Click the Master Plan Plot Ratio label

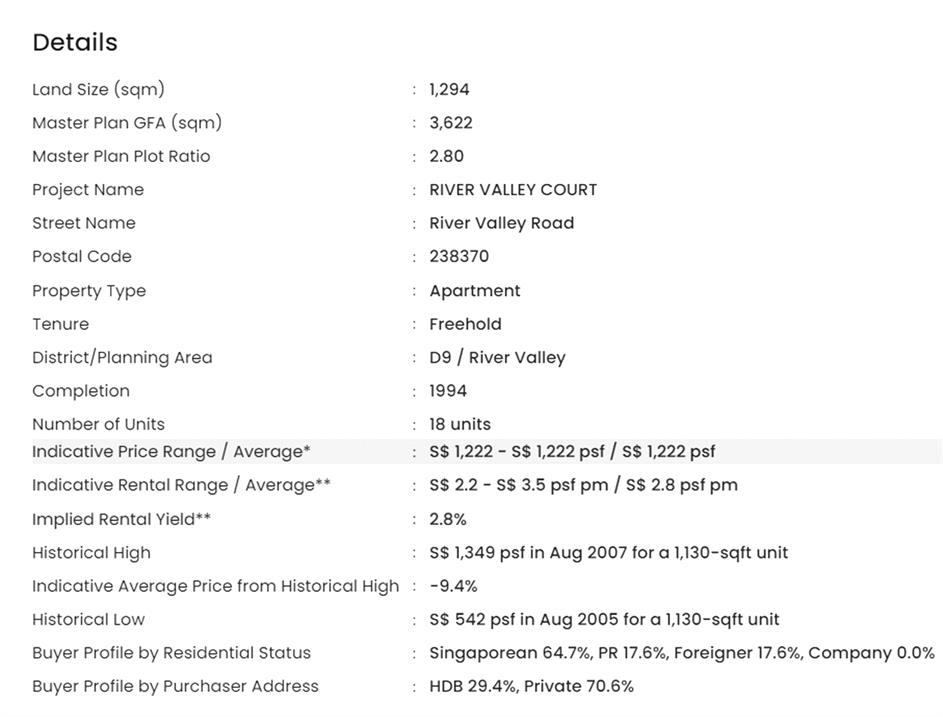tap(121, 156)
